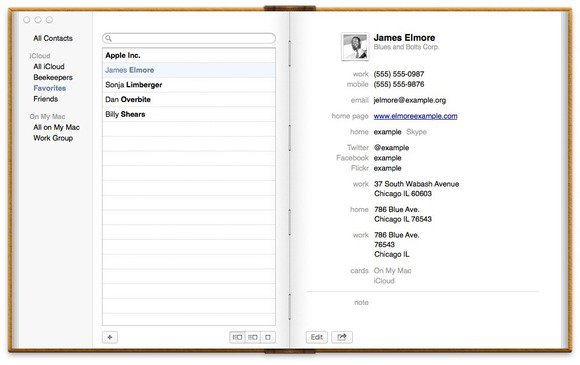Click the work phone (555) 555-0987

(399, 74)
